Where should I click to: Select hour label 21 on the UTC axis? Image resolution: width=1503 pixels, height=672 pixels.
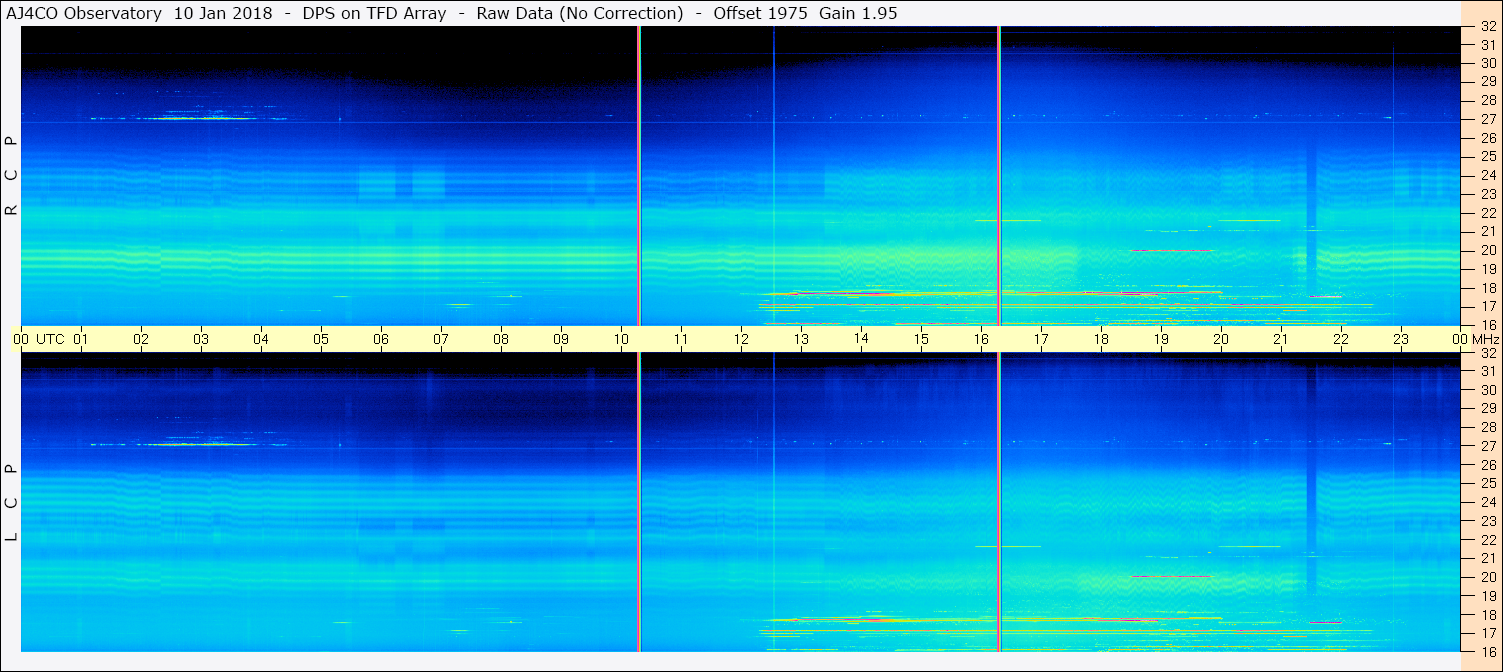tap(1281, 339)
